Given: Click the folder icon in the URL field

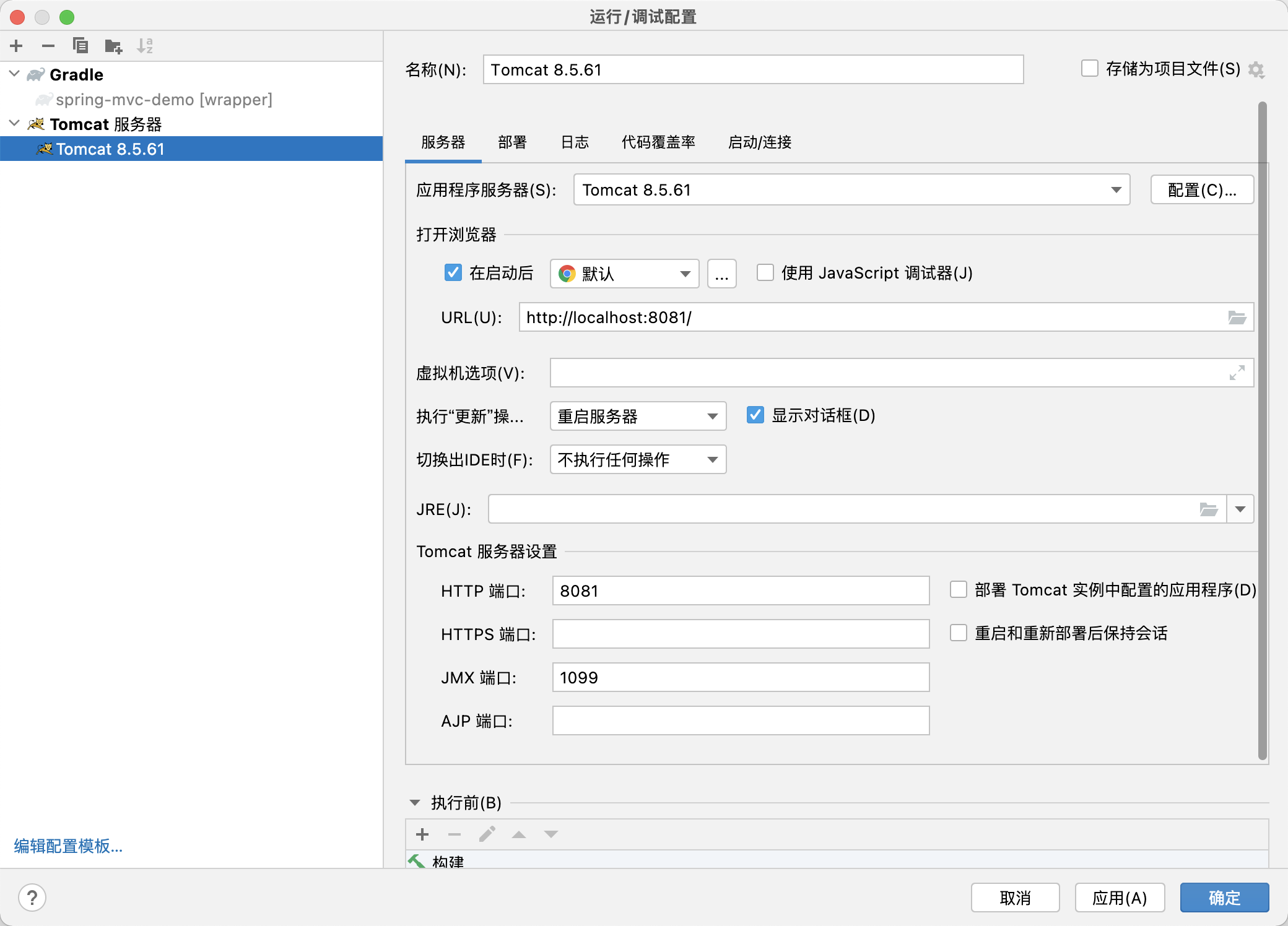Looking at the screenshot, I should coord(1237,318).
